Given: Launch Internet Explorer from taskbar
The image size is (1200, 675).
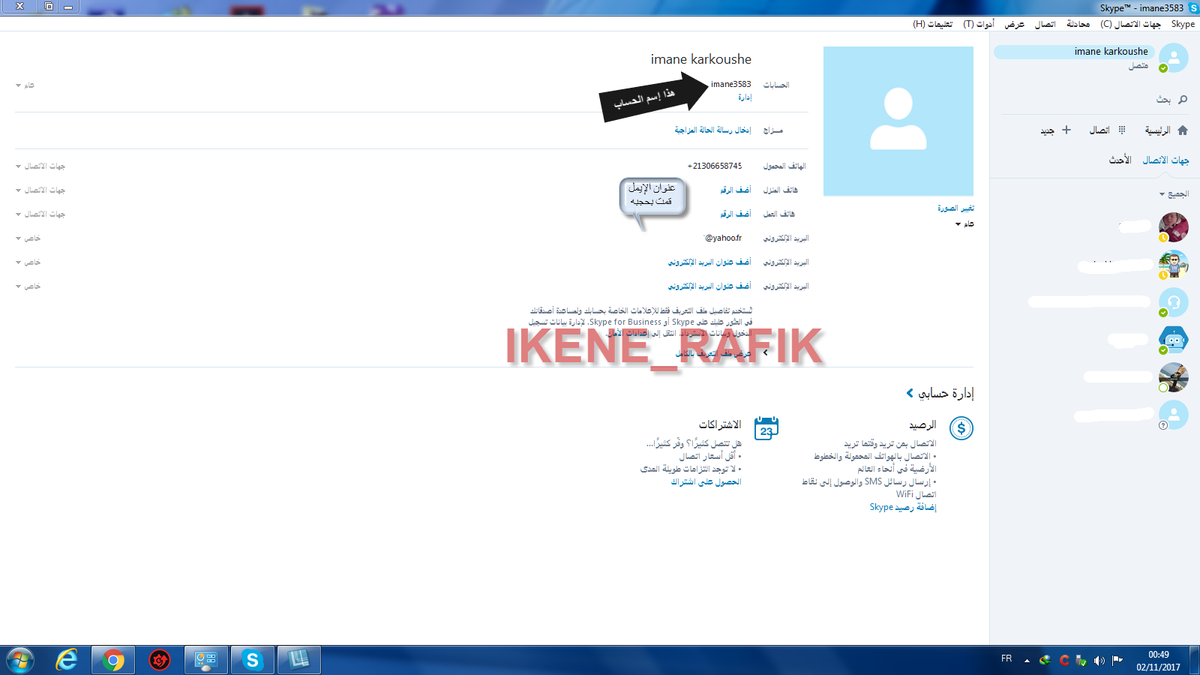Looking at the screenshot, I should 67,660.
